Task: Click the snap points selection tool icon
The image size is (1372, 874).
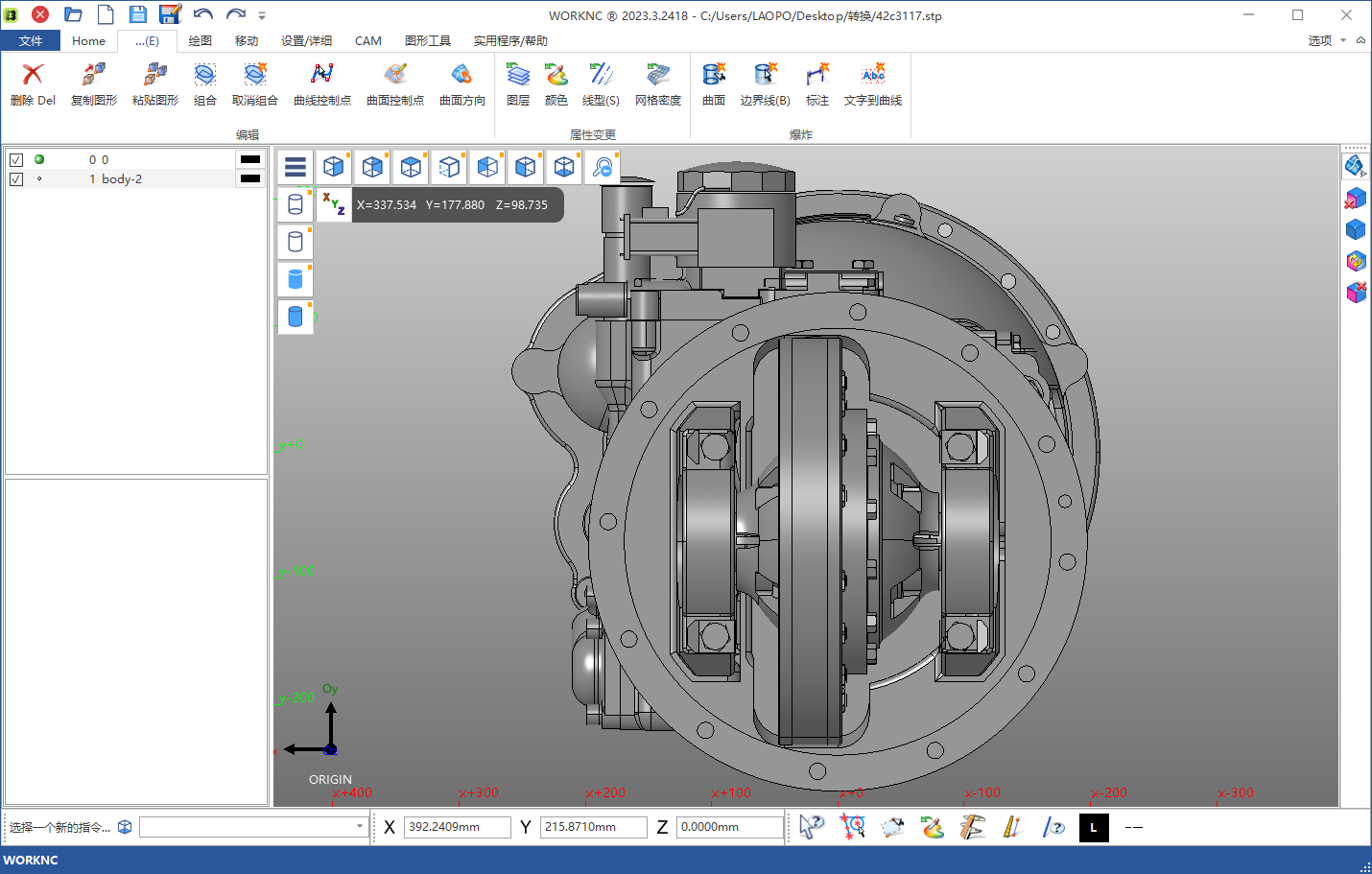Action: coord(852,827)
